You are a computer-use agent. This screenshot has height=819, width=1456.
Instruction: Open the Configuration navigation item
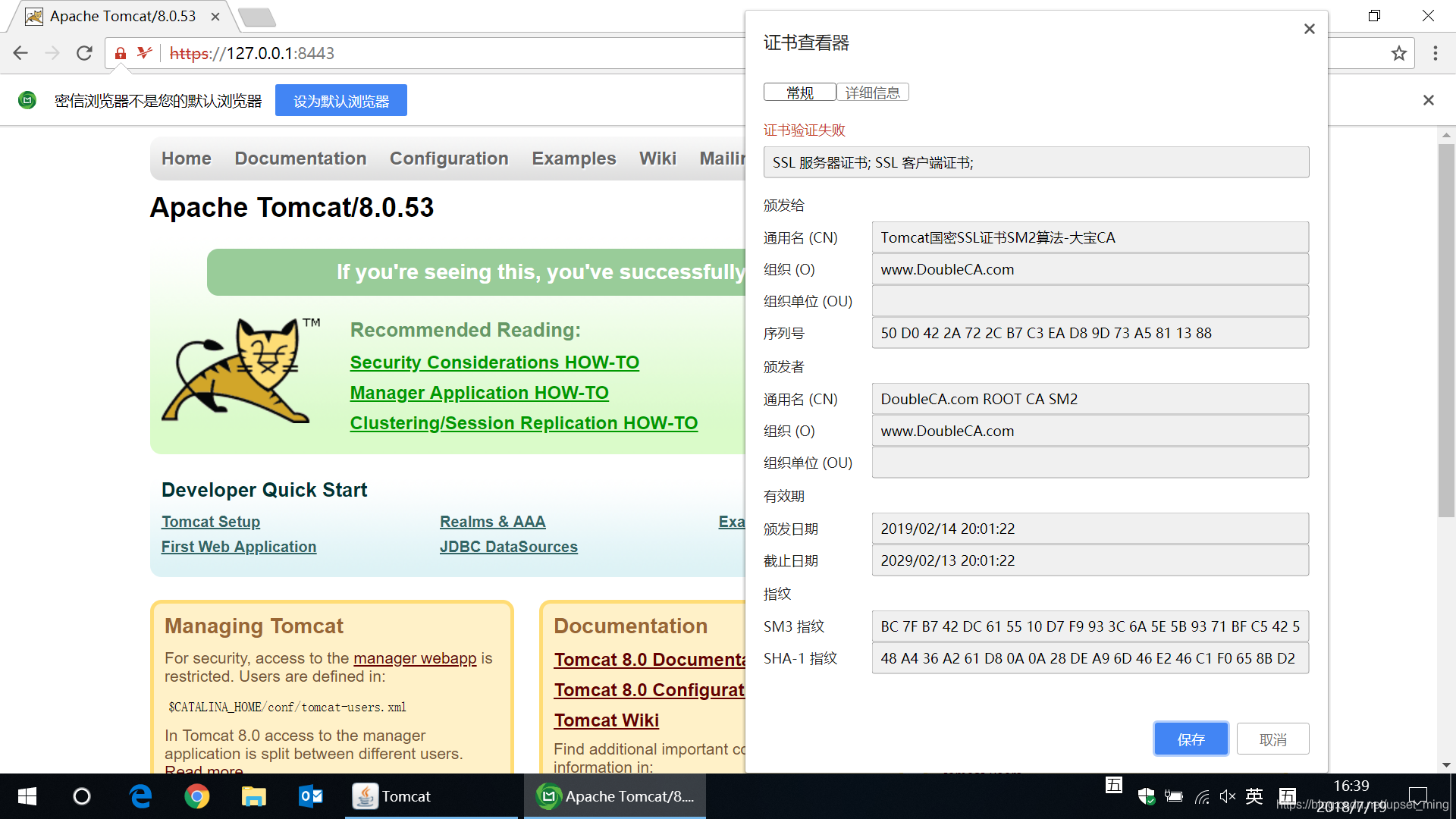pos(449,158)
